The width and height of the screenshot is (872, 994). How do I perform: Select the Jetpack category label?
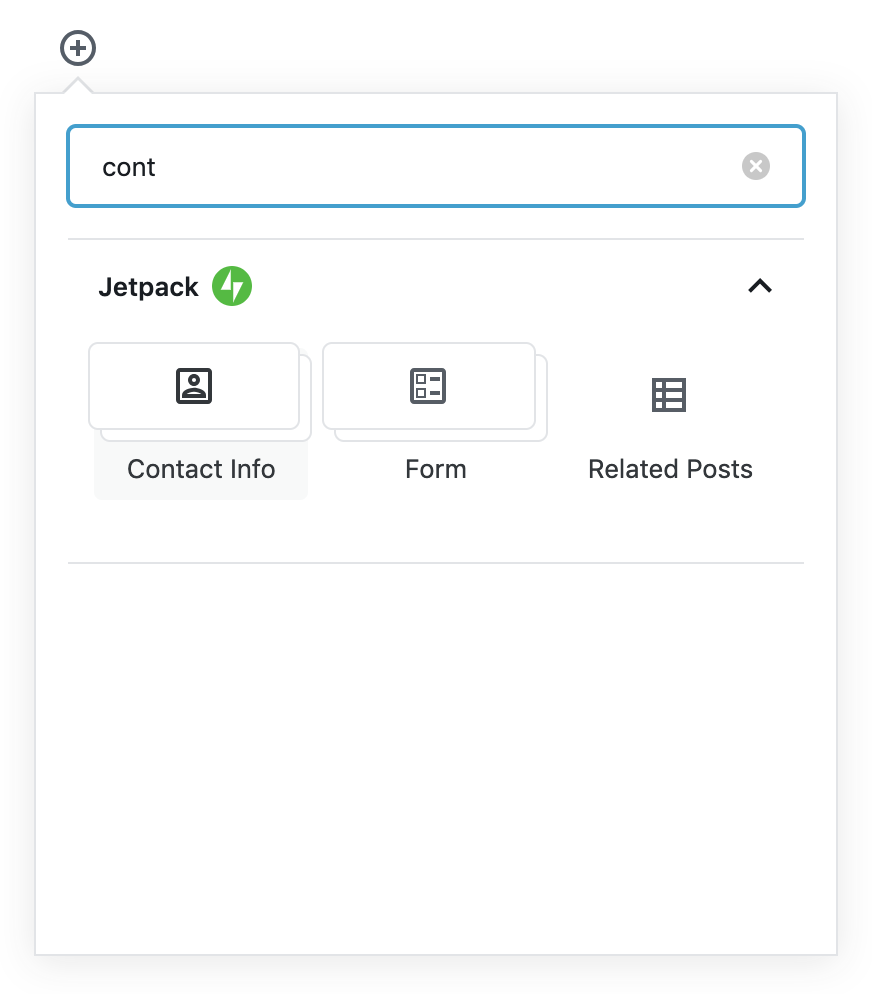[148, 287]
